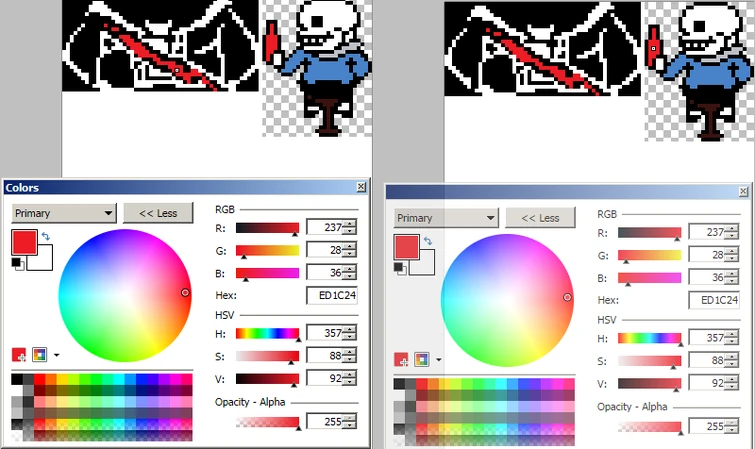The height and width of the screenshot is (449, 755).
Task: Click color wheel marker in titled Colors window
Action: pyautogui.click(x=185, y=292)
